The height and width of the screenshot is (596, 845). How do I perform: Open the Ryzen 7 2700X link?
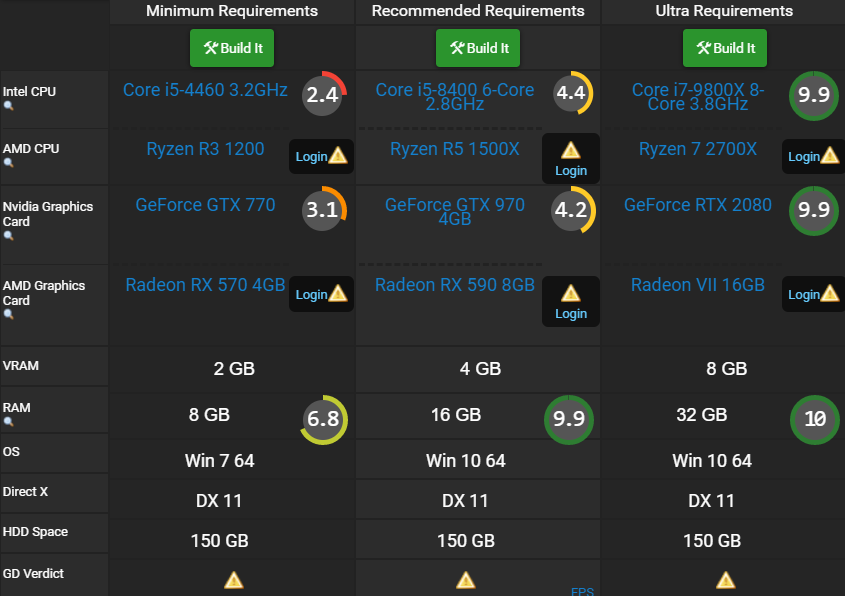pyautogui.click(x=698, y=149)
